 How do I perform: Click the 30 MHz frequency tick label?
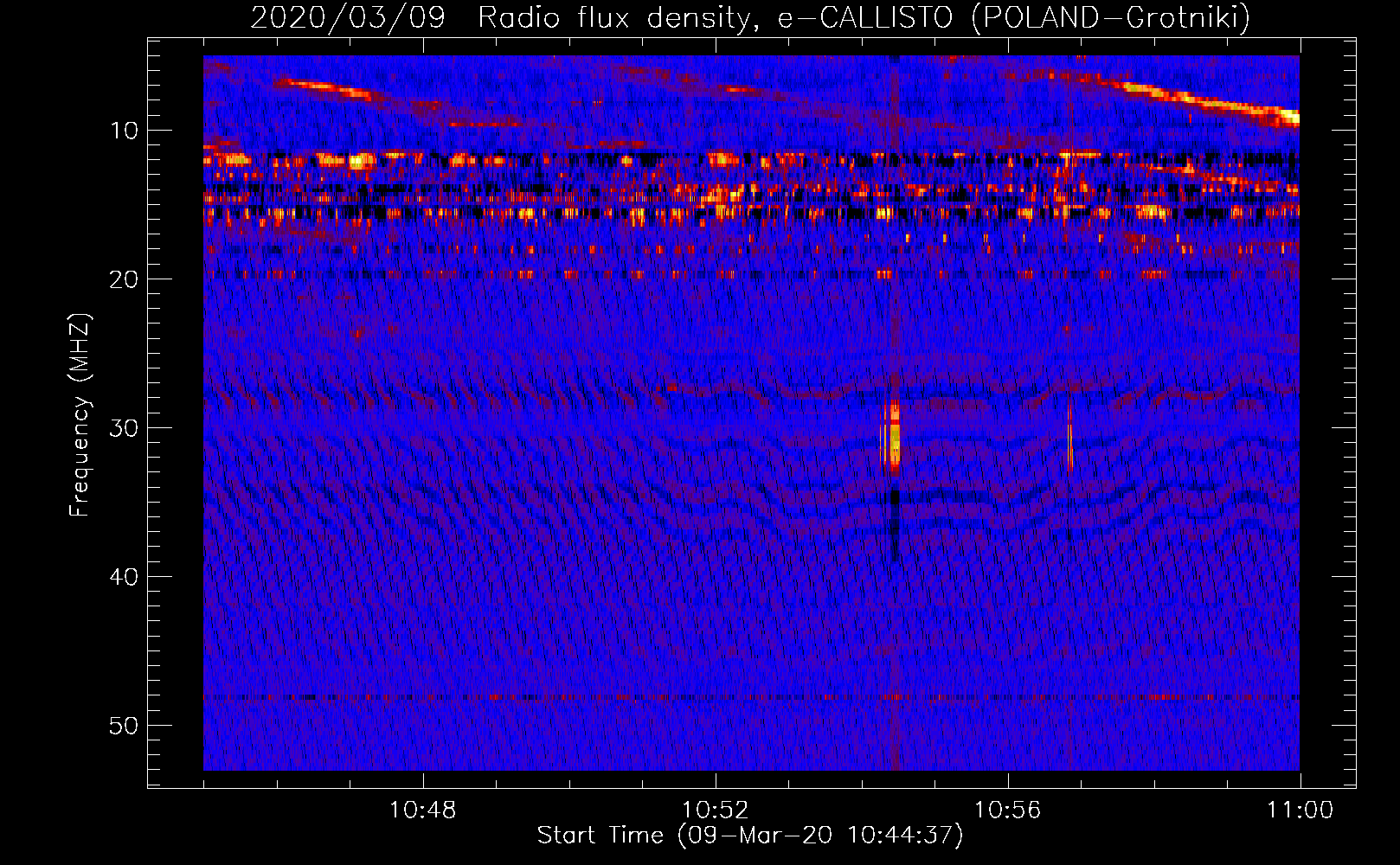click(125, 428)
